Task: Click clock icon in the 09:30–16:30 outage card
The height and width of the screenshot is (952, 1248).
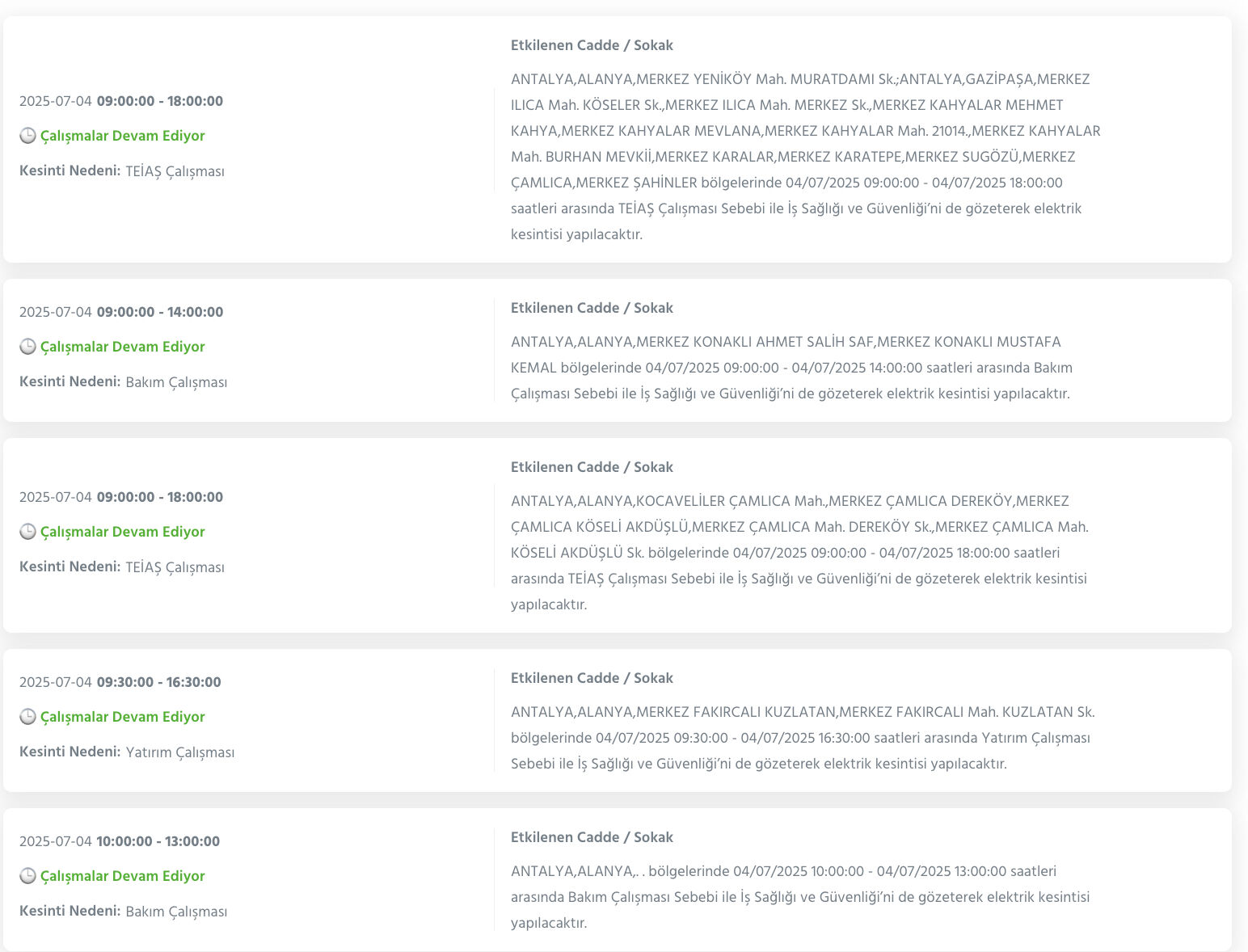Action: click(27, 717)
